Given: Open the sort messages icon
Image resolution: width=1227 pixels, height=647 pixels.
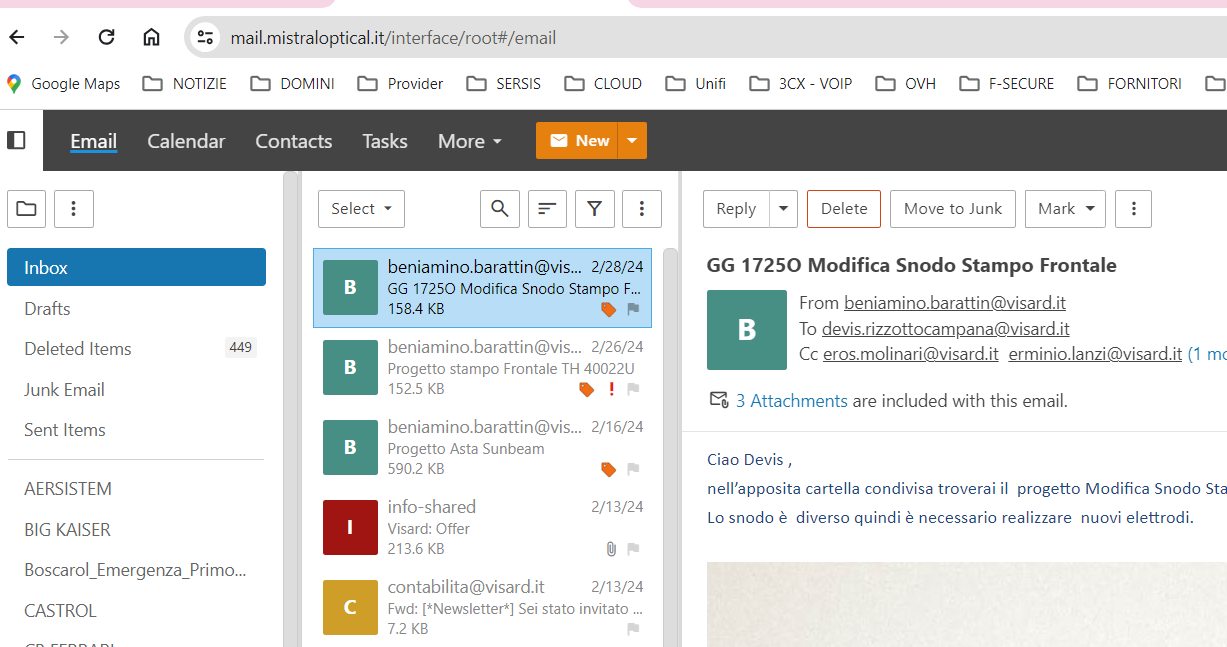Looking at the screenshot, I should (x=547, y=209).
